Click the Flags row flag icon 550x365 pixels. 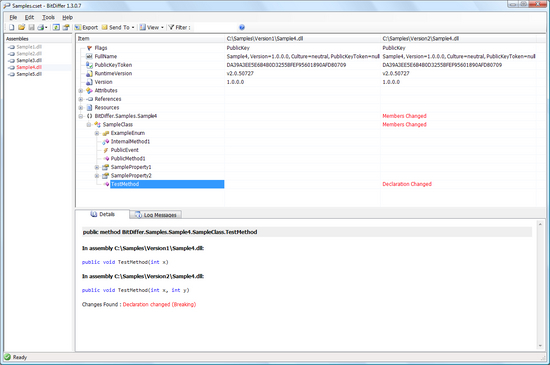(89, 48)
